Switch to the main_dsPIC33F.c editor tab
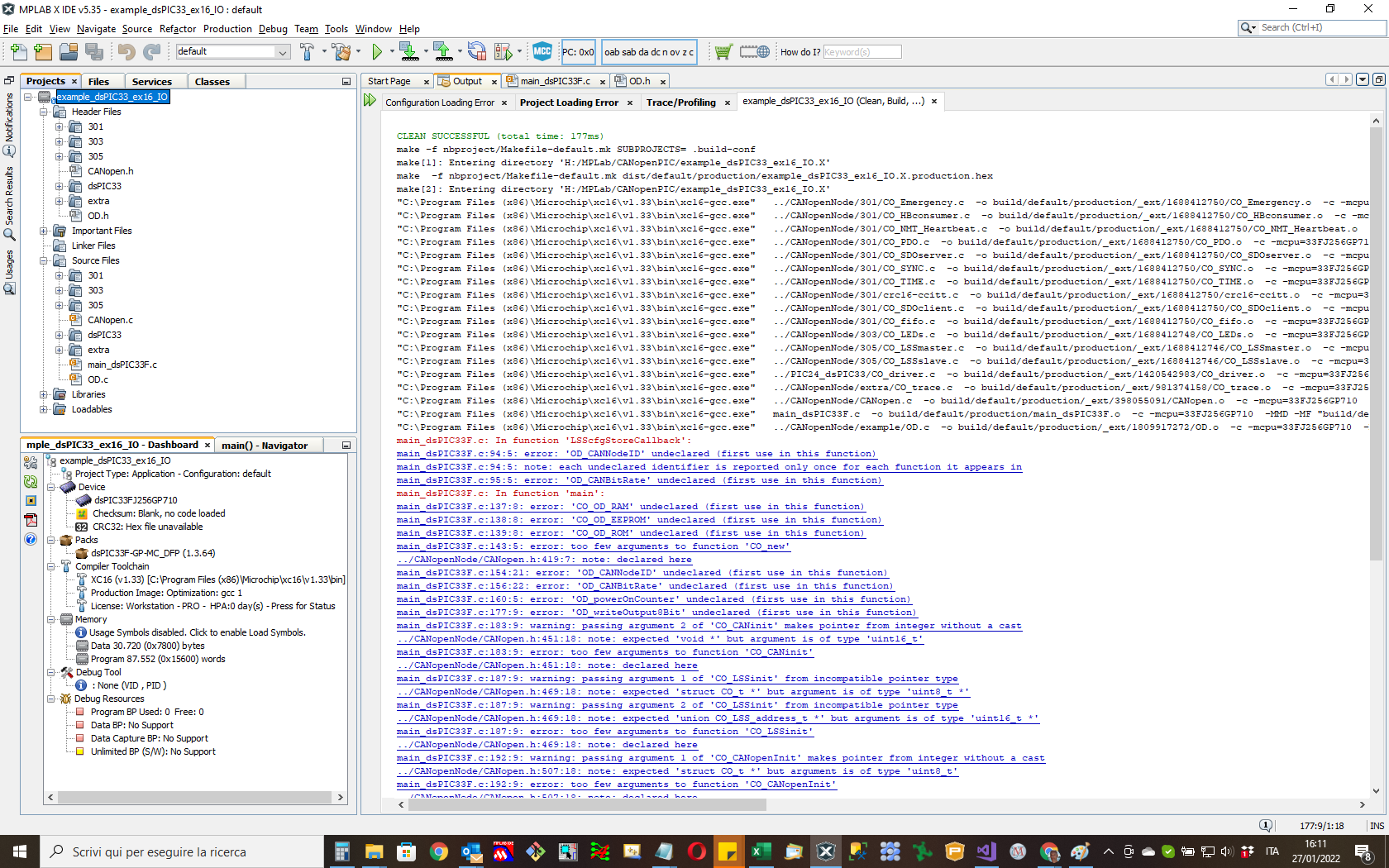Image resolution: width=1389 pixels, height=868 pixels. click(x=556, y=81)
